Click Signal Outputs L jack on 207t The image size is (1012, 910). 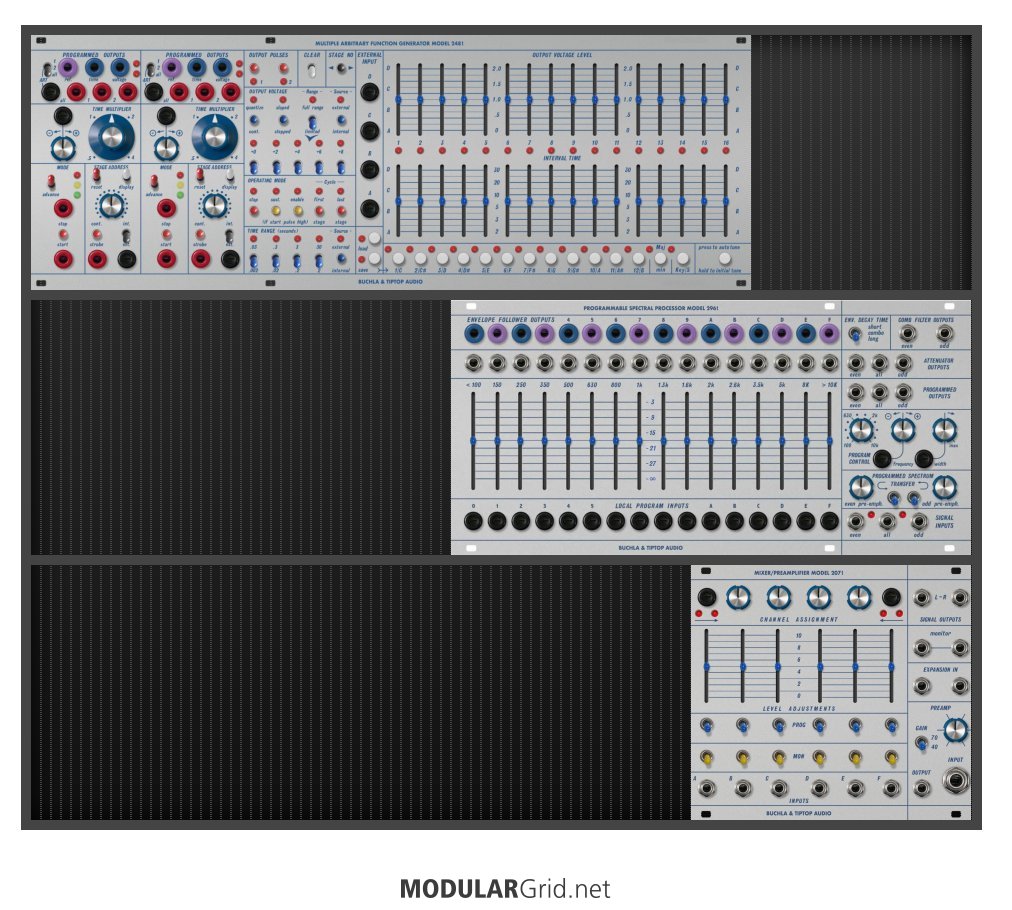pos(922,598)
